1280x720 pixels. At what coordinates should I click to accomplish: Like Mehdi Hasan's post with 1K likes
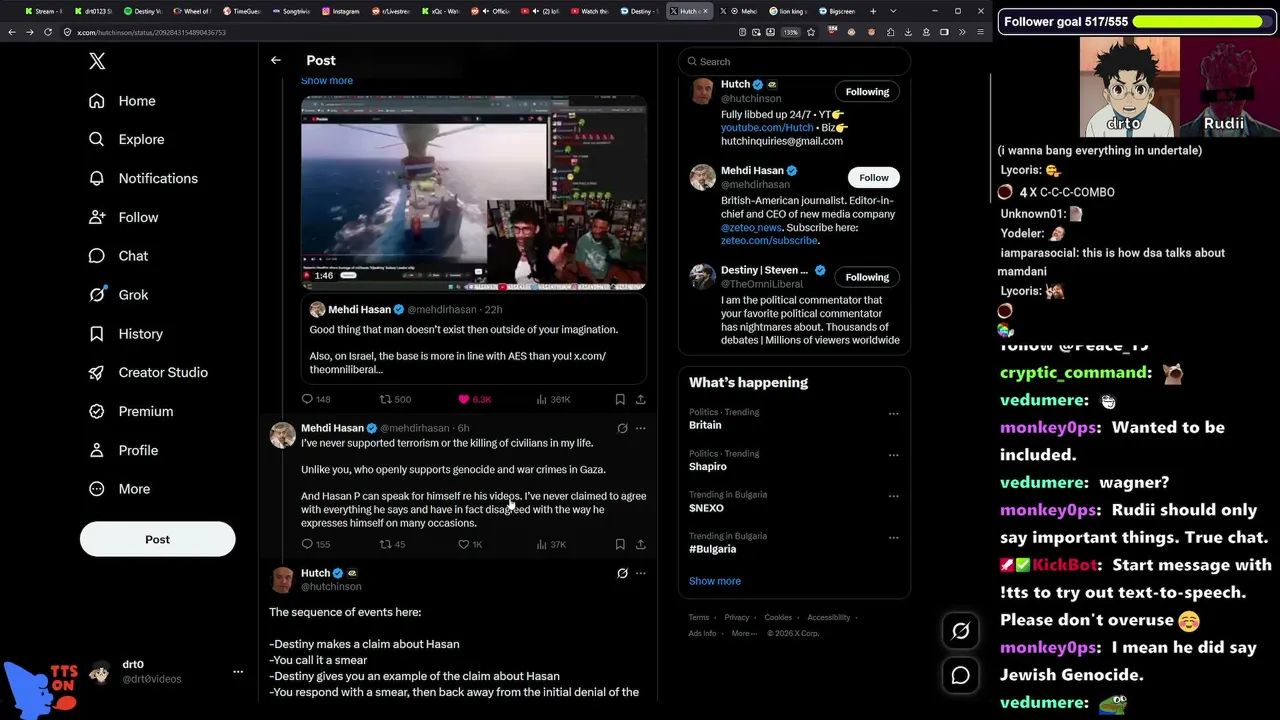tap(464, 544)
